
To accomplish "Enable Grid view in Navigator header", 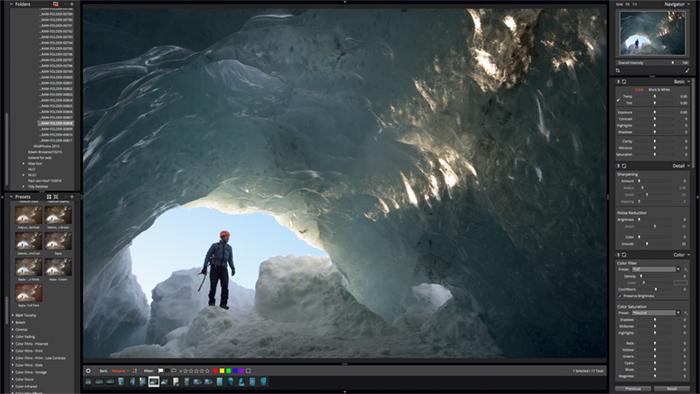I will click(x=619, y=4).
